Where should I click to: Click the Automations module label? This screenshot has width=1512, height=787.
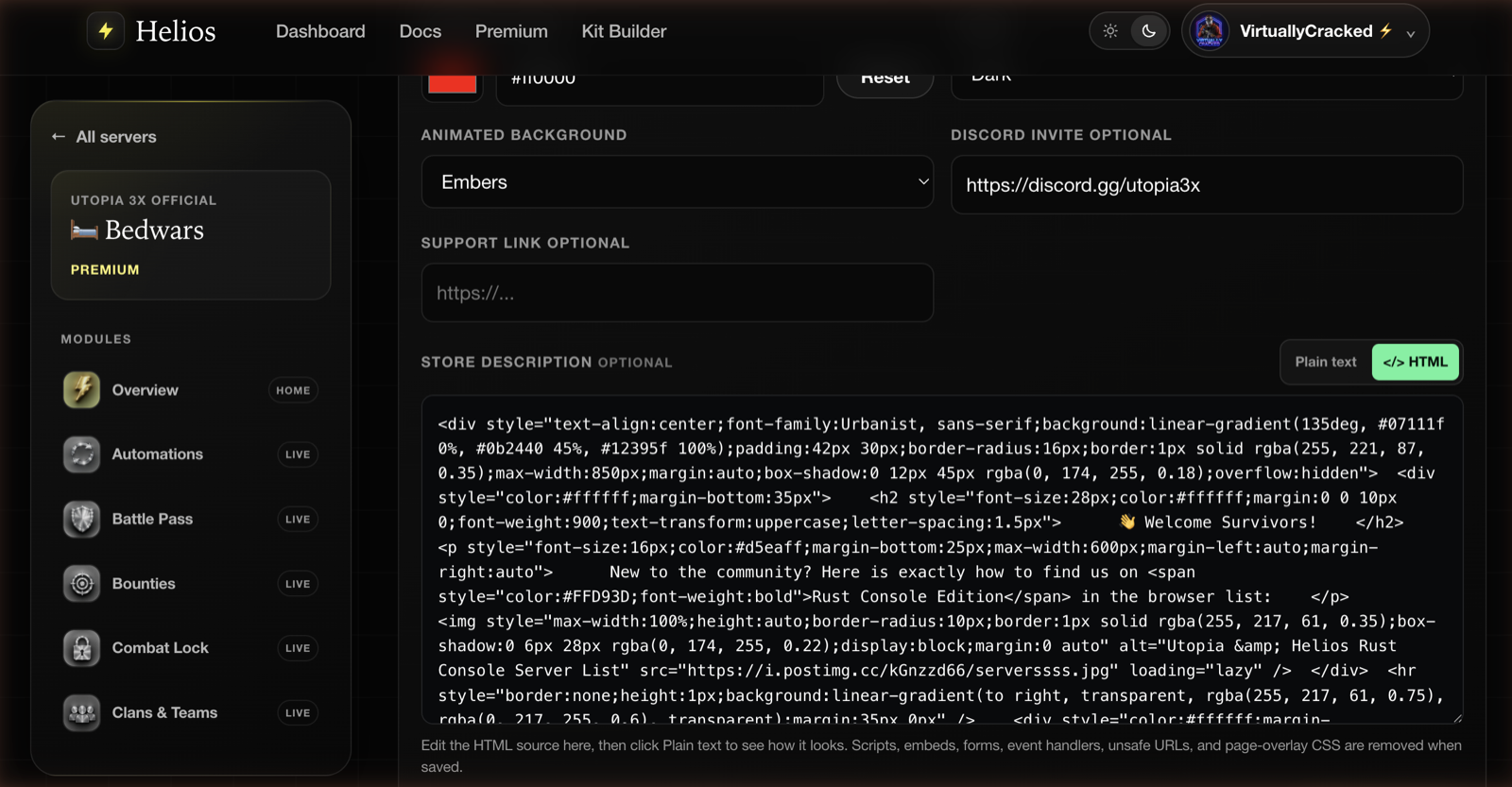(157, 454)
